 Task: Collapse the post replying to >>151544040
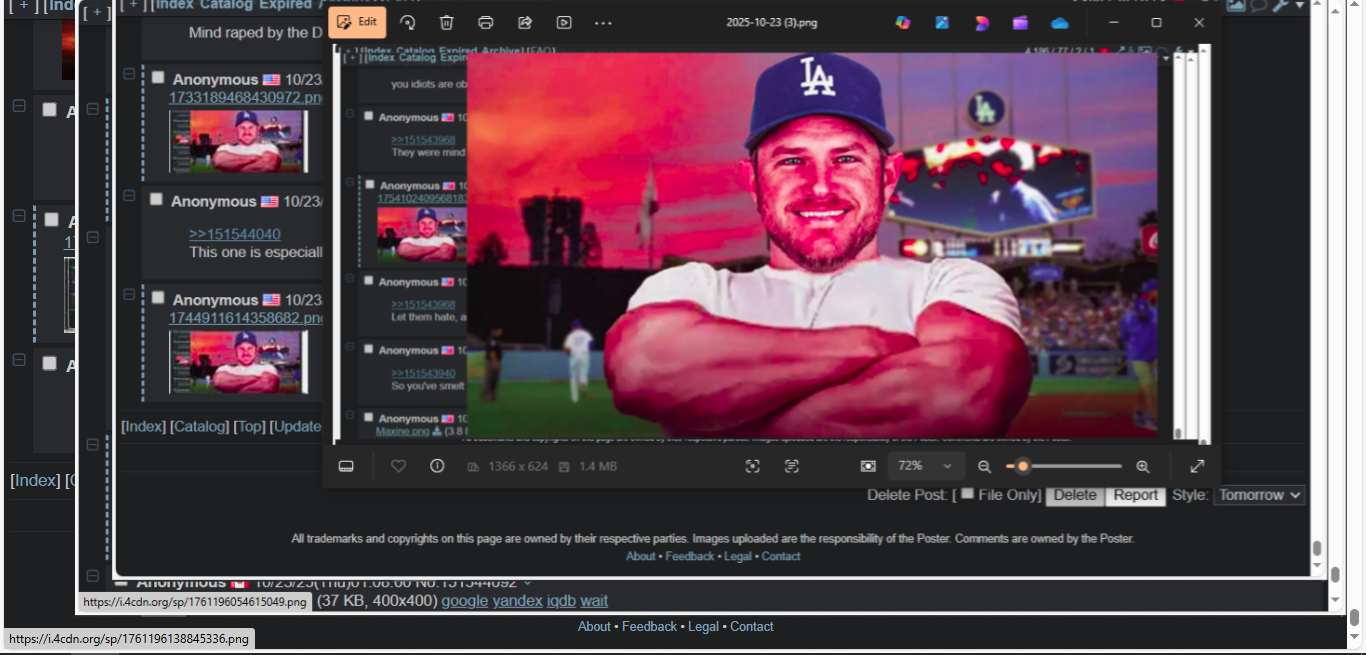point(129,196)
